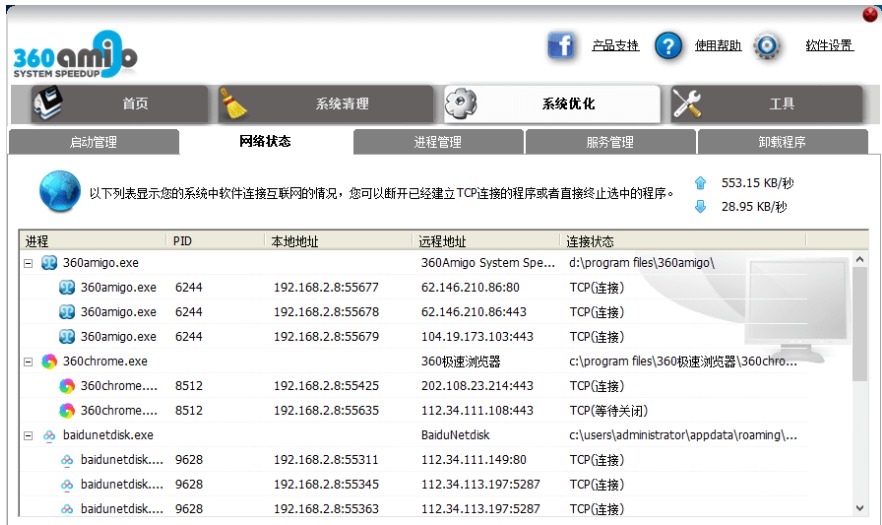Switch to 进程管理 sub-tab
Image resolution: width=882 pixels, height=525 pixels.
(438, 142)
